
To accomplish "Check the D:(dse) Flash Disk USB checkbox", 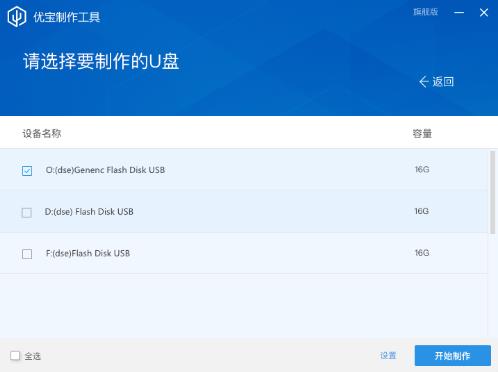I will [x=27, y=212].
